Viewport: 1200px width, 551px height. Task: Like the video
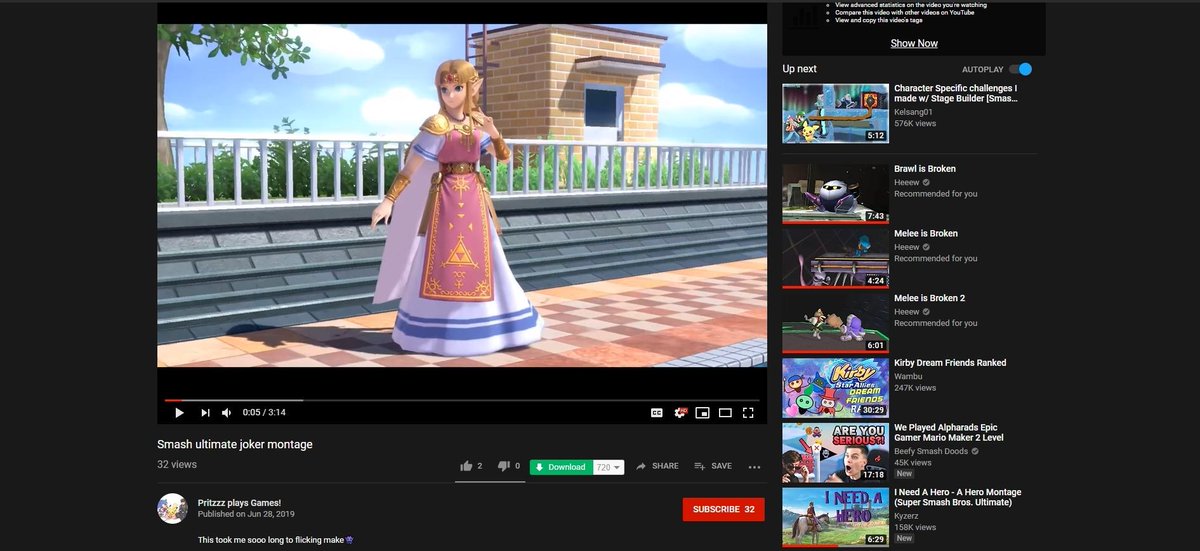pyautogui.click(x=471, y=466)
